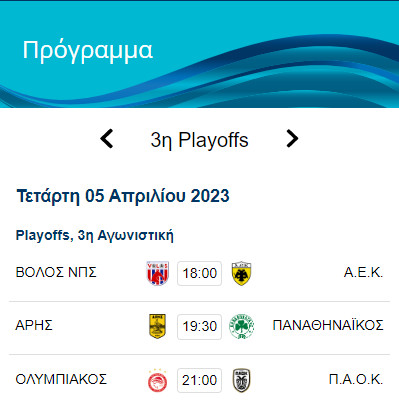The width and height of the screenshot is (399, 403).
Task: Open the 19:30 match time box
Action: point(199,326)
